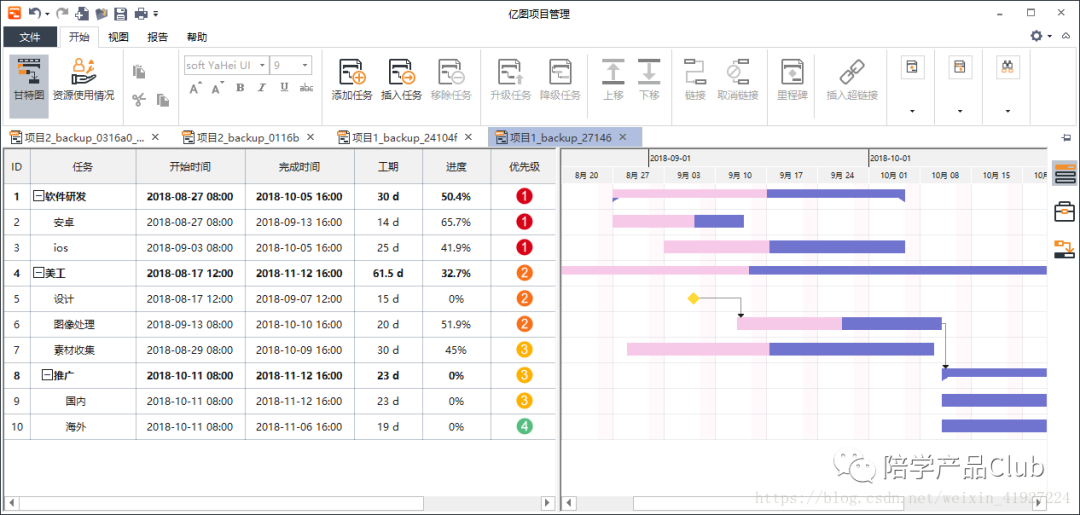Switch to 项目2_backup_0116b document tab
This screenshot has width=1080, height=515.
click(247, 137)
